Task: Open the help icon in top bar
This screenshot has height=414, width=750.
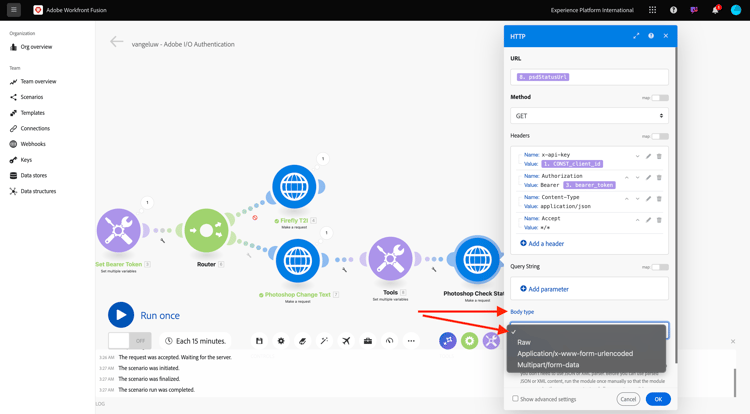Action: pos(673,10)
